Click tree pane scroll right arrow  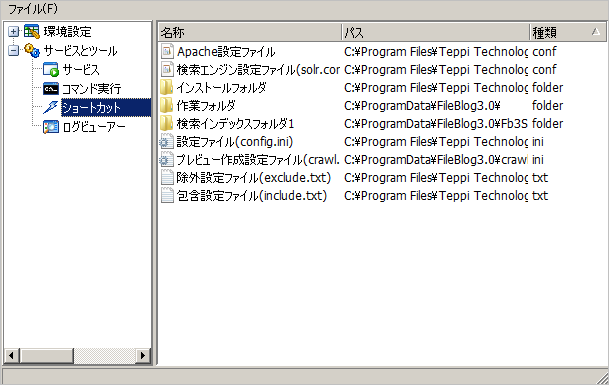coord(143,355)
